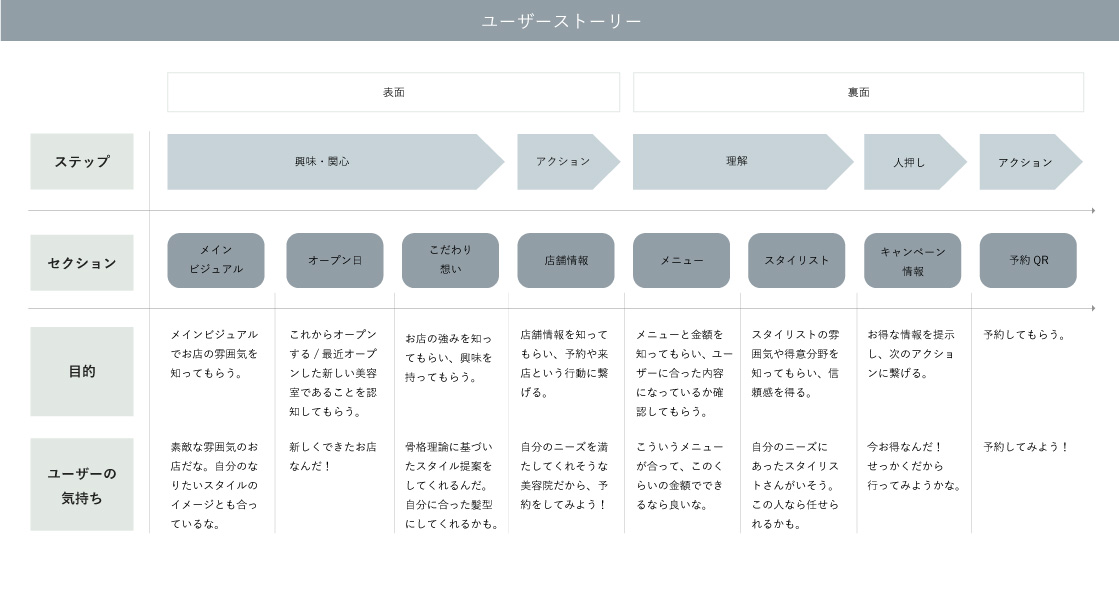Select the キャンペーン情報 section box
Image resolution: width=1119 pixels, height=606 pixels.
pyautogui.click(x=912, y=260)
